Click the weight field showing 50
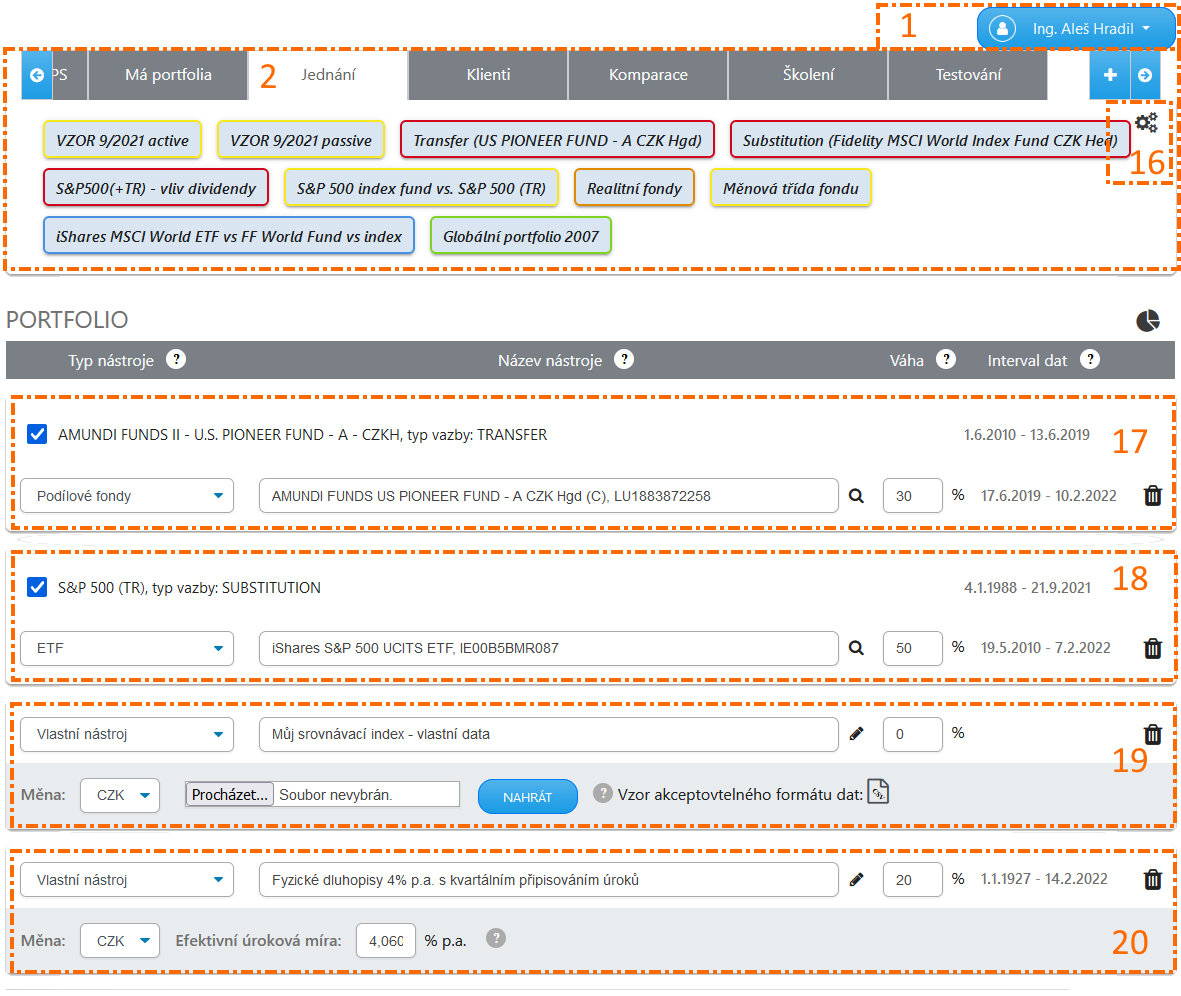The height and width of the screenshot is (996, 1181). pyautogui.click(x=912, y=648)
